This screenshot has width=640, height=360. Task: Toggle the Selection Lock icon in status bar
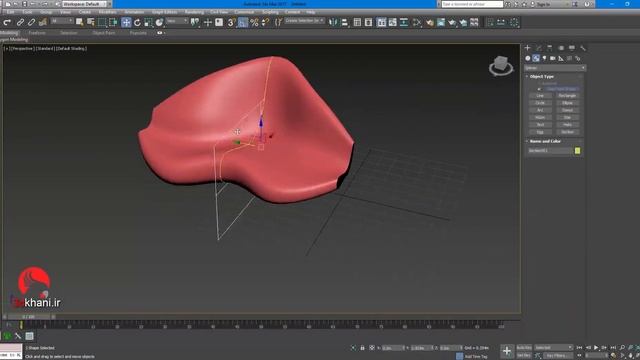click(362, 348)
